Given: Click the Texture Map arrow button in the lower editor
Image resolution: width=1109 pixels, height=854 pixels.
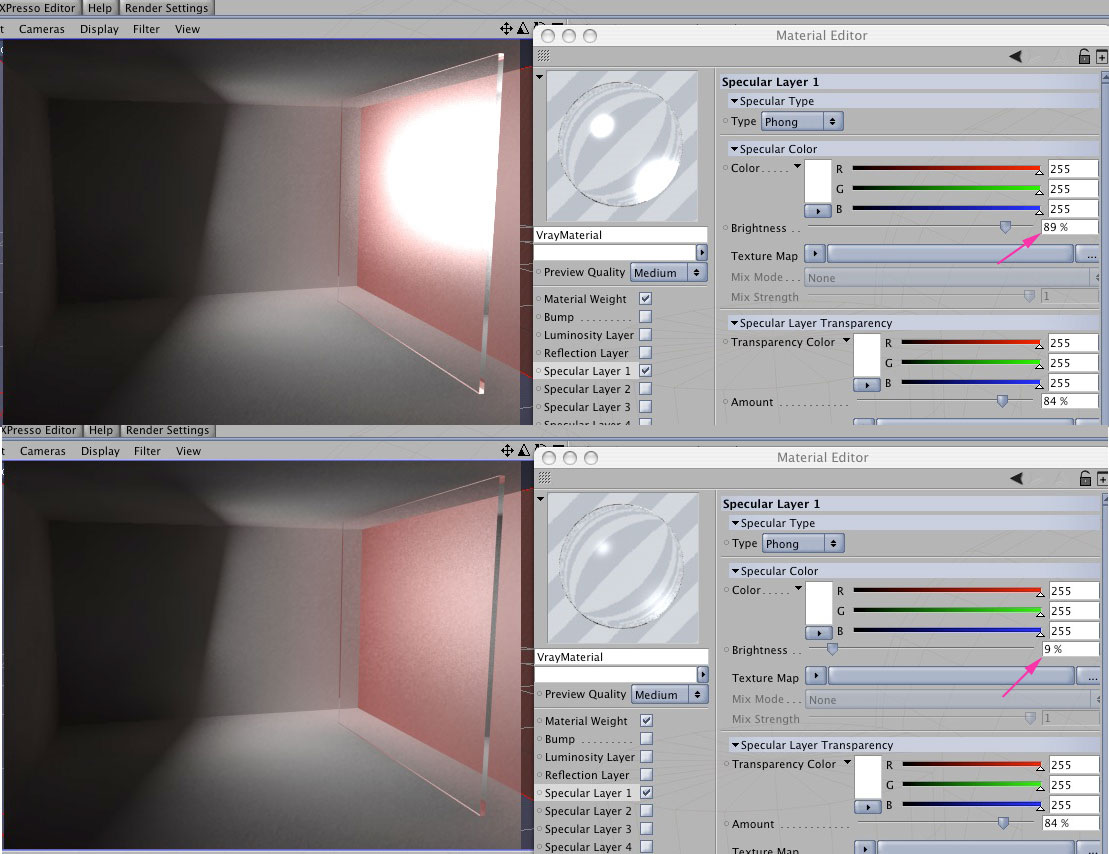Looking at the screenshot, I should click(x=815, y=675).
